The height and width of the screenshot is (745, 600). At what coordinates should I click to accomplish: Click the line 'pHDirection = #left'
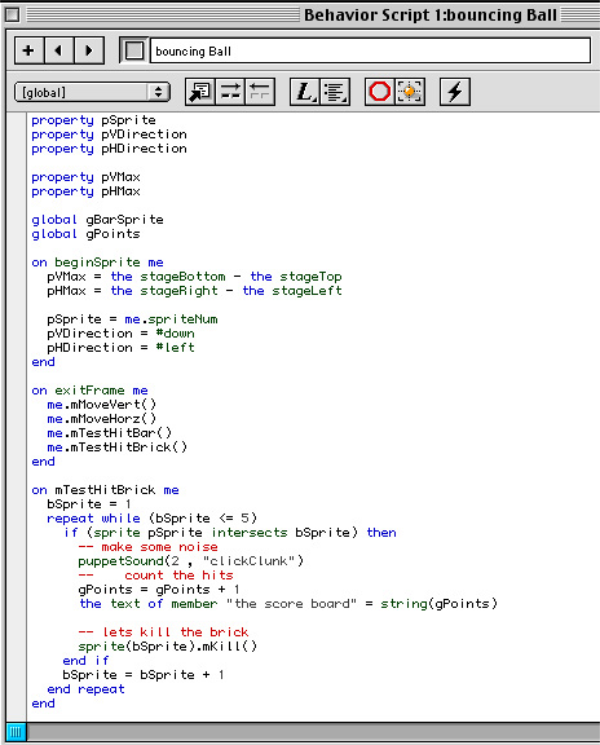121,348
